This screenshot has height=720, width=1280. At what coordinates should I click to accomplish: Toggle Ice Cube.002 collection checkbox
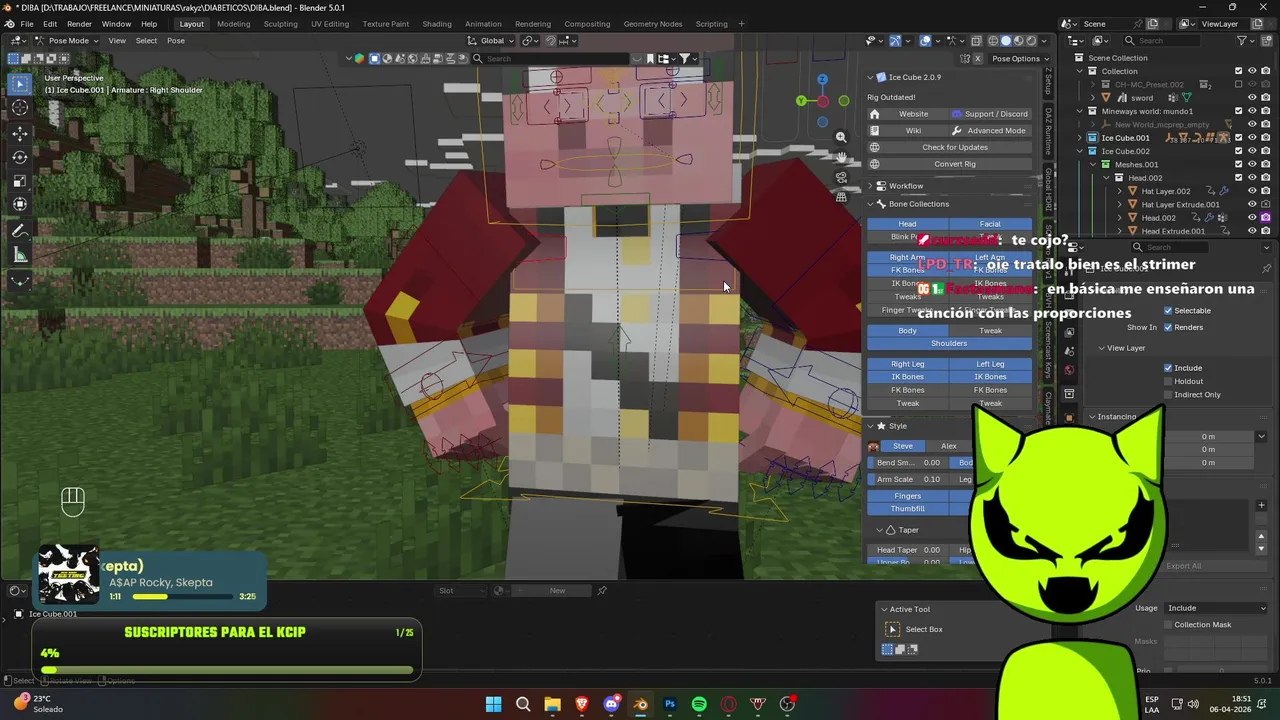(1239, 151)
